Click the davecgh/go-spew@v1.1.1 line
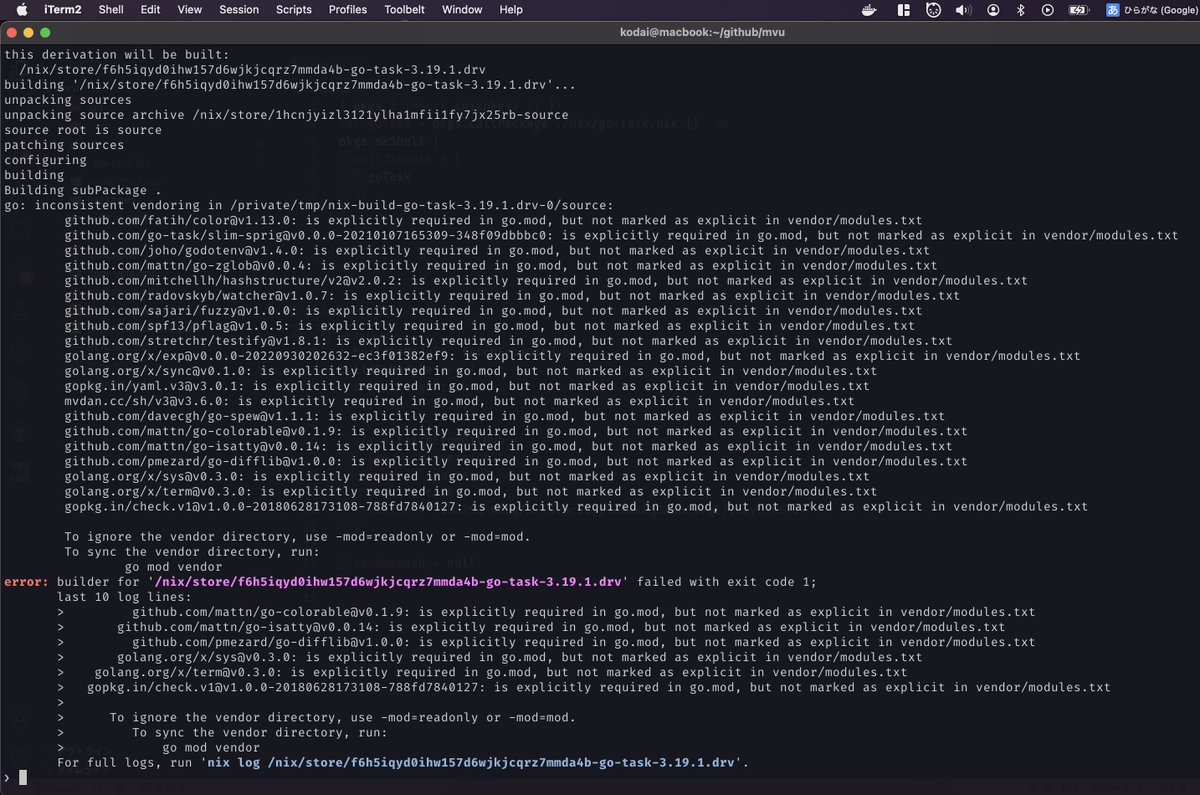 pyautogui.click(x=504, y=415)
